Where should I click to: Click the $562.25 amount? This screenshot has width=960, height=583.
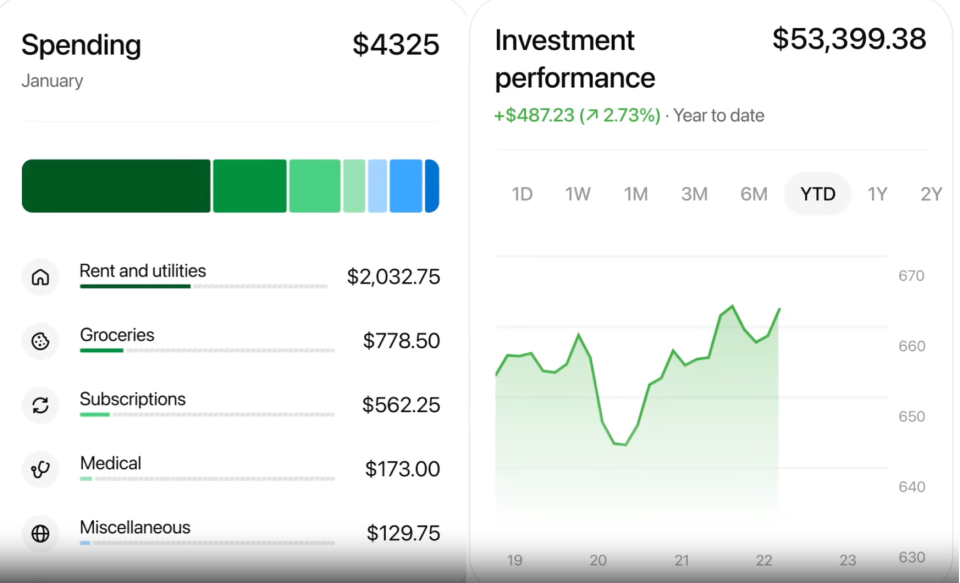401,405
